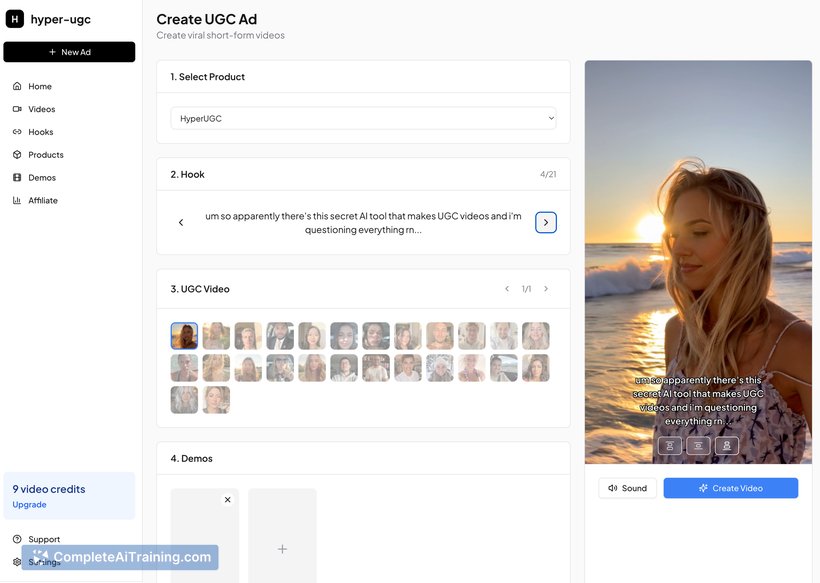This screenshot has width=820, height=583.
Task: Go to previous UGC Video page
Action: coord(507,289)
